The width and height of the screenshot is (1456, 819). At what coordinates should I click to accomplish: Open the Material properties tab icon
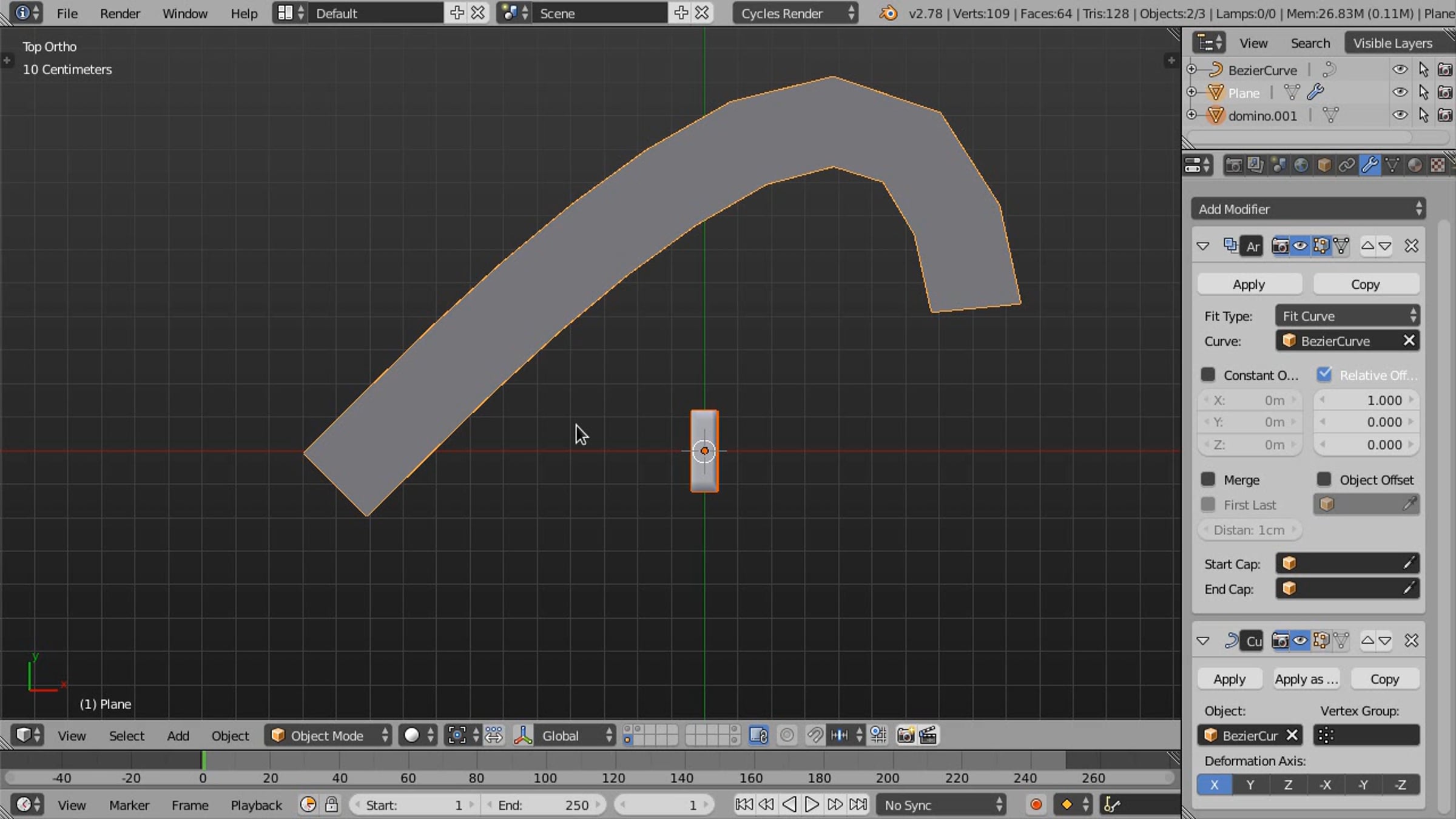(1414, 165)
